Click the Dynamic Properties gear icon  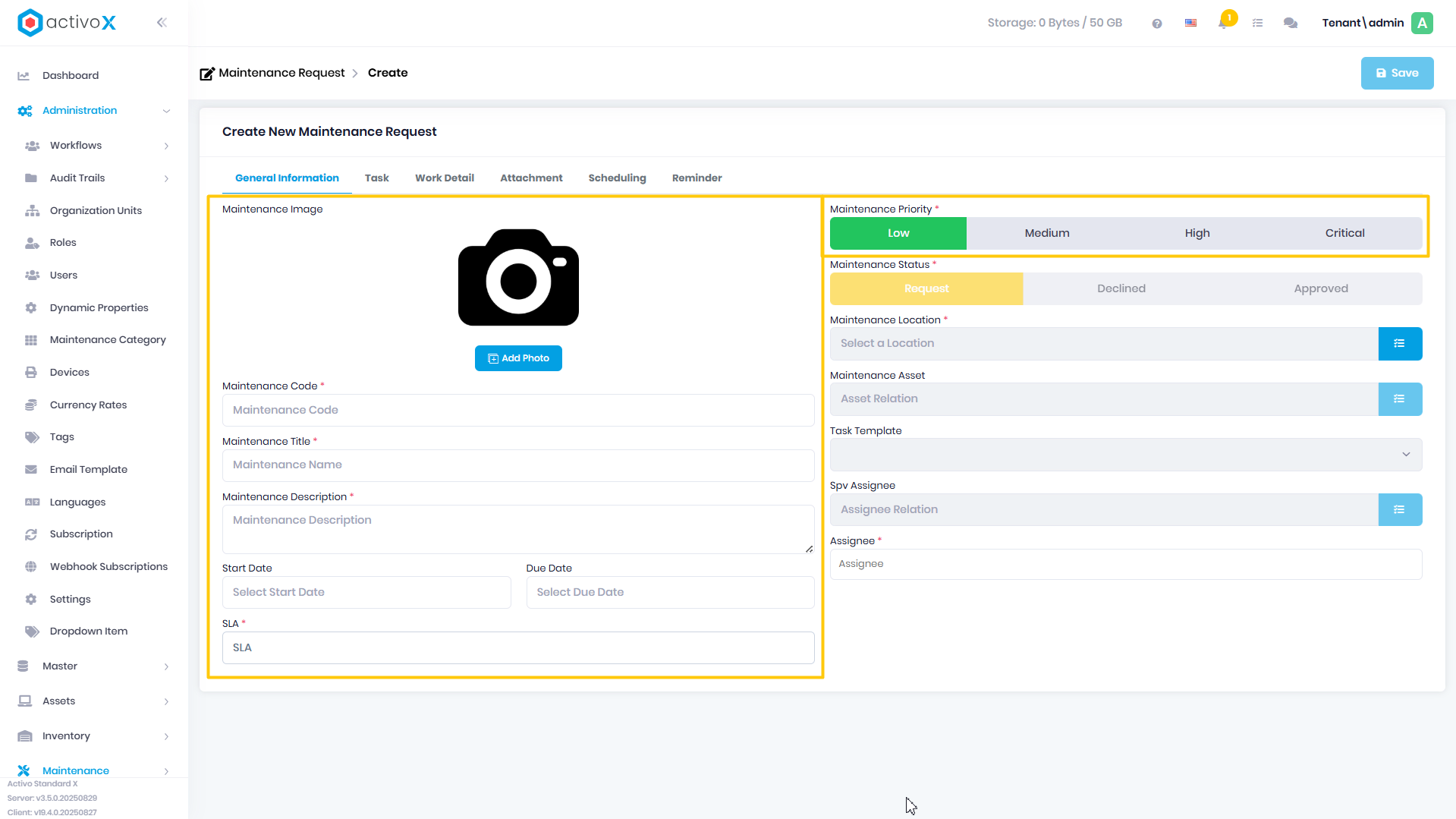(x=31, y=308)
